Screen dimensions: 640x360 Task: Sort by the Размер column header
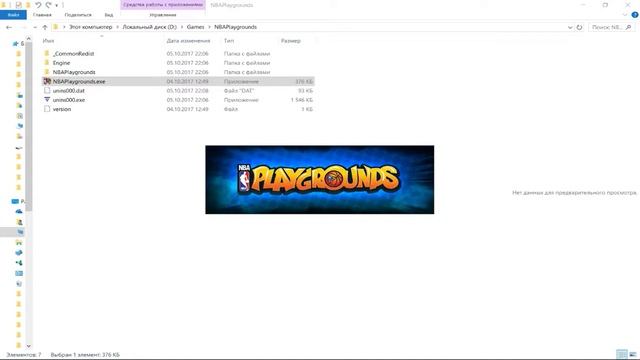(291, 41)
